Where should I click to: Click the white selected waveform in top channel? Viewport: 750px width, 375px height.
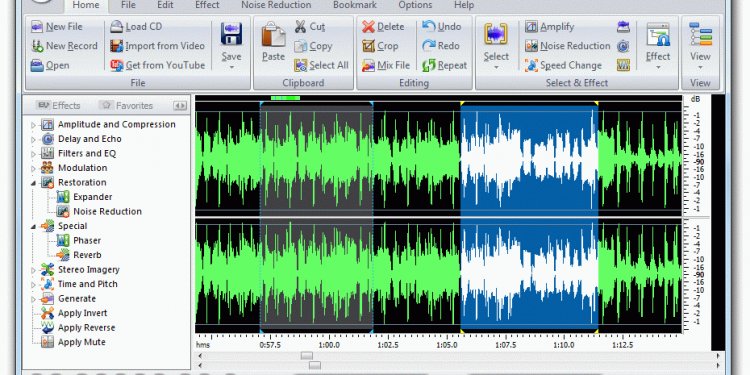tap(529, 159)
